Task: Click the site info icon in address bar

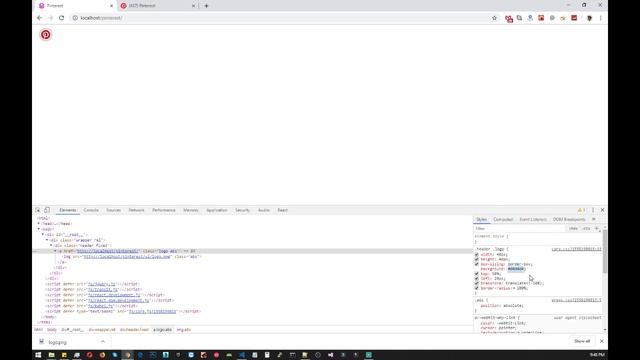Action: point(75,18)
